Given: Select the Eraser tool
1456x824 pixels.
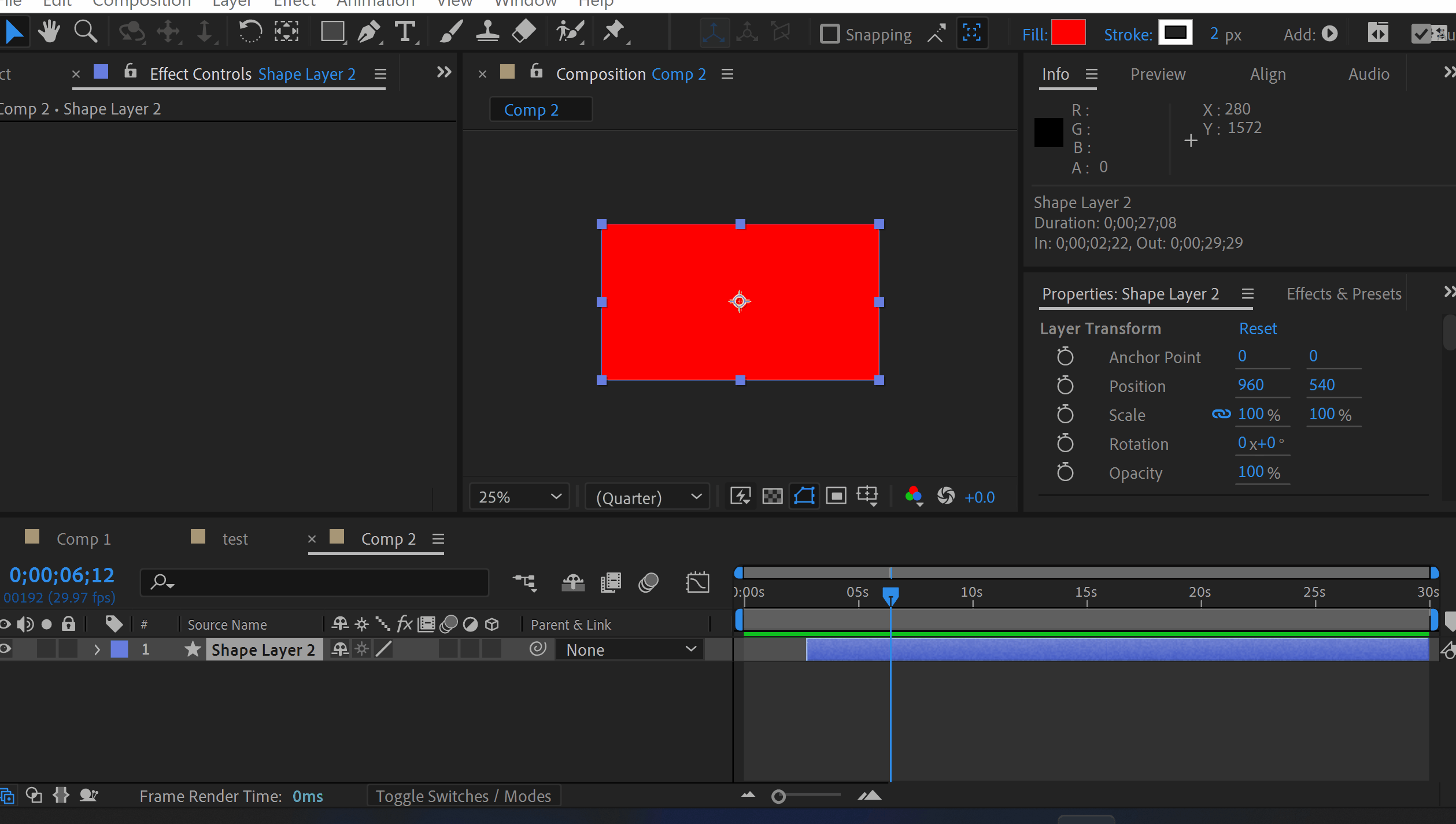Looking at the screenshot, I should tap(524, 32).
